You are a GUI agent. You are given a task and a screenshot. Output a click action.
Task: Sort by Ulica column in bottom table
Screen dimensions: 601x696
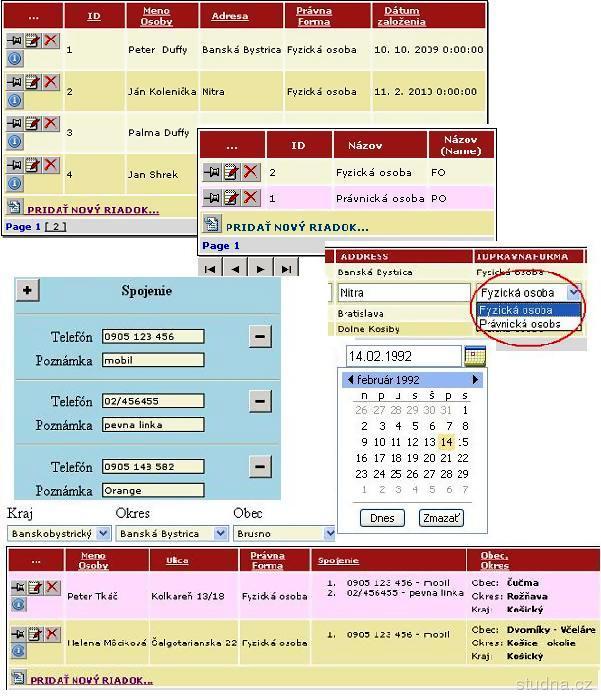point(177,561)
